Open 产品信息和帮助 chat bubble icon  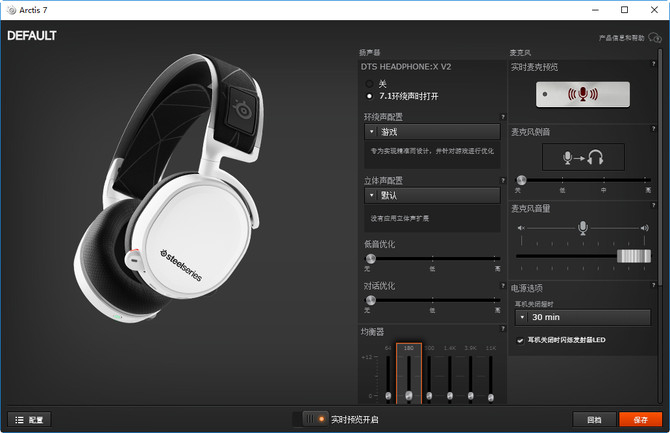point(655,38)
